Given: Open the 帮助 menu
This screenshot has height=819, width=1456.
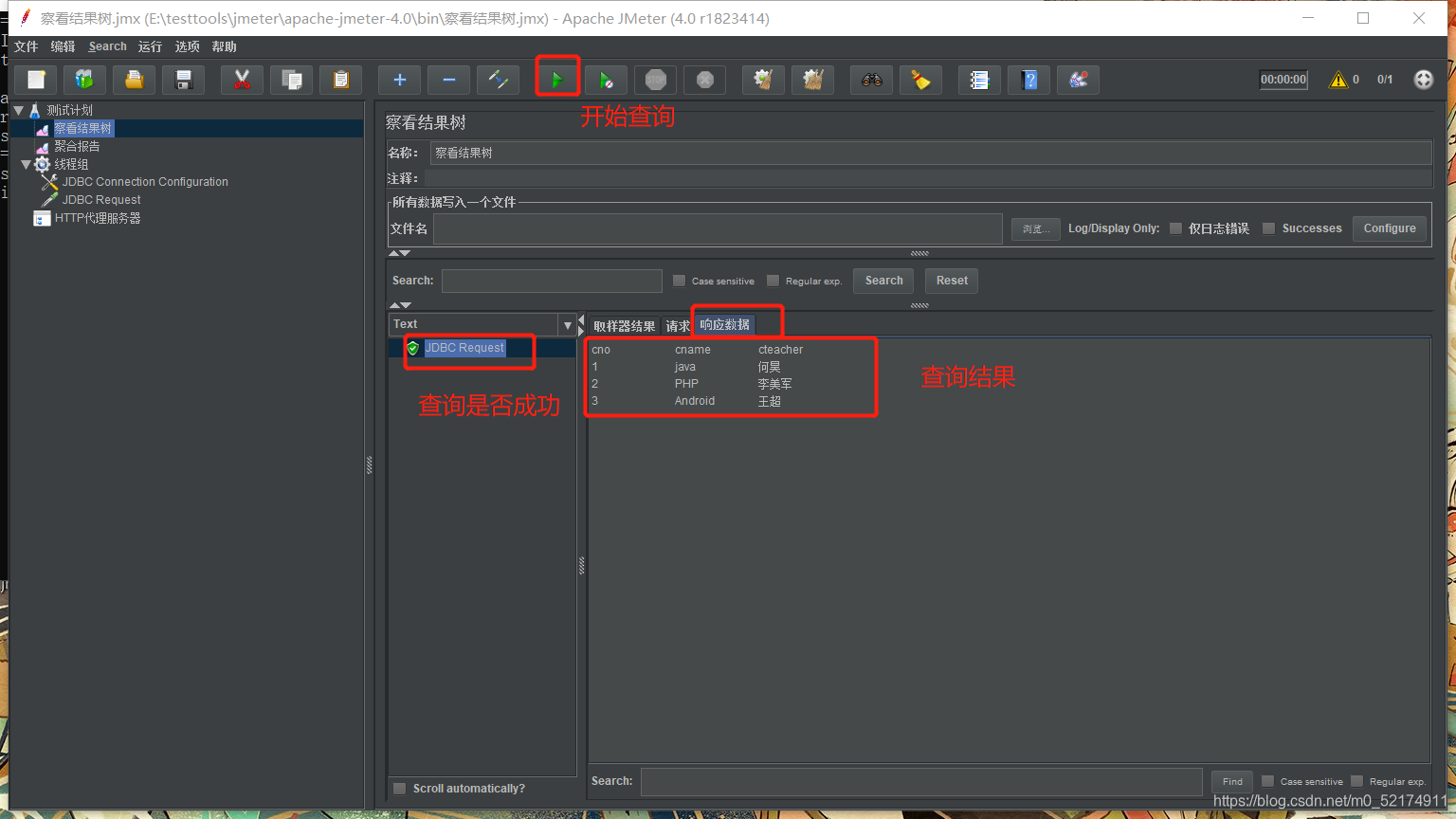Looking at the screenshot, I should point(224,46).
